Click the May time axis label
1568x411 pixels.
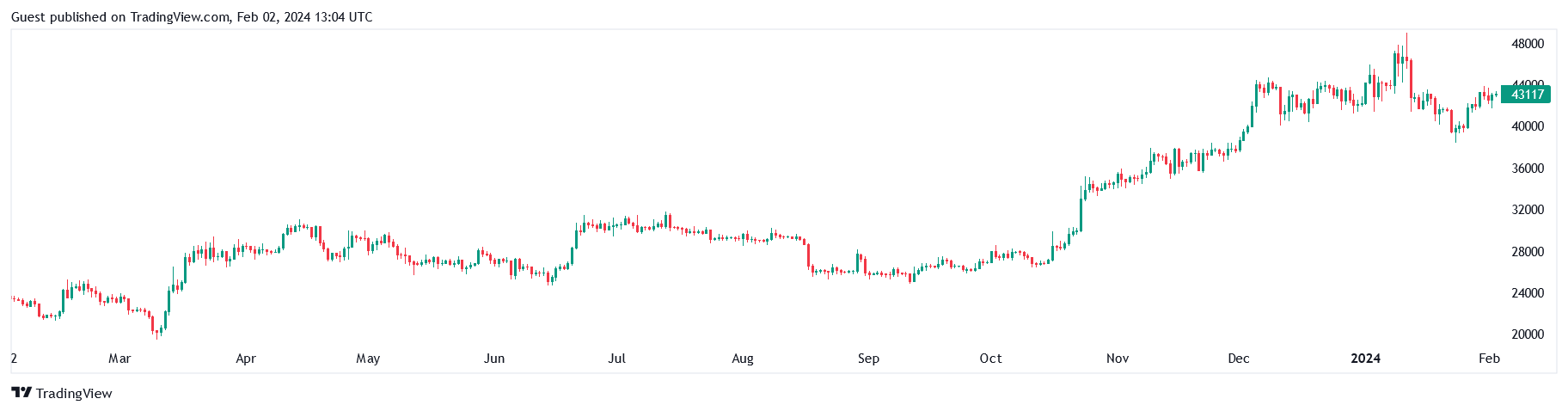[368, 359]
